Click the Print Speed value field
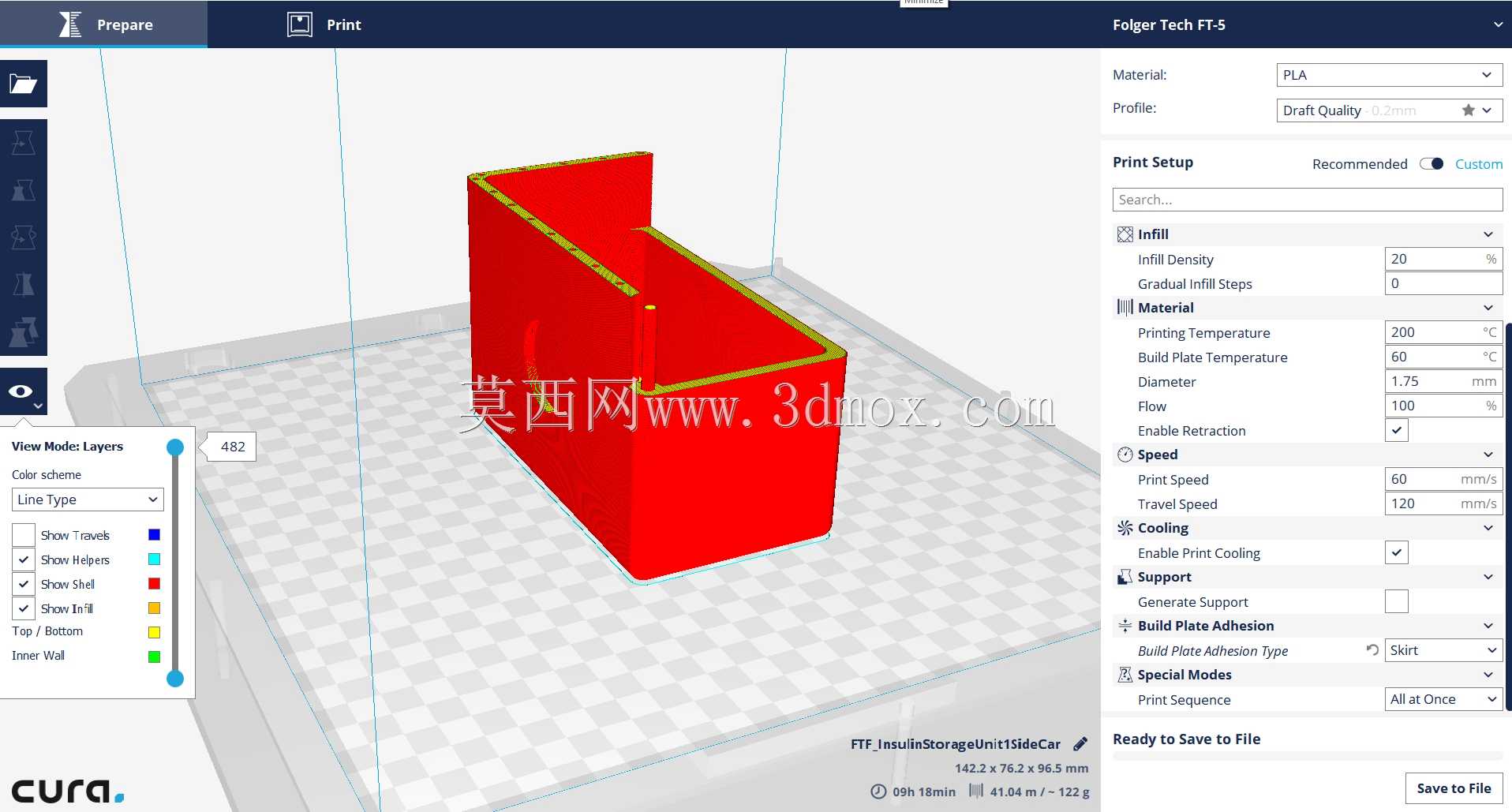Image resolution: width=1512 pixels, height=812 pixels. pos(1443,479)
